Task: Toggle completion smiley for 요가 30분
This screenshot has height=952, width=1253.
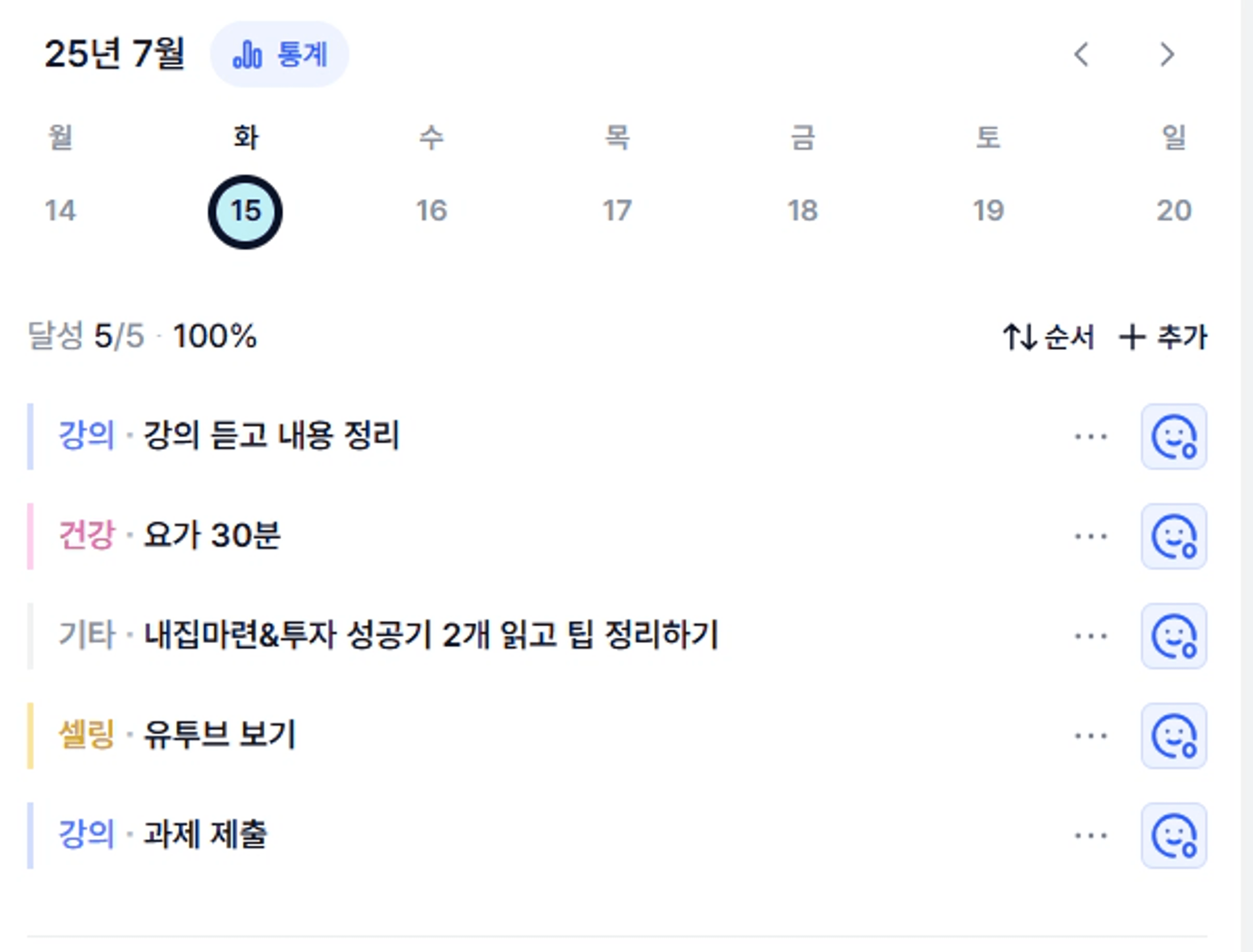Action: pyautogui.click(x=1174, y=536)
